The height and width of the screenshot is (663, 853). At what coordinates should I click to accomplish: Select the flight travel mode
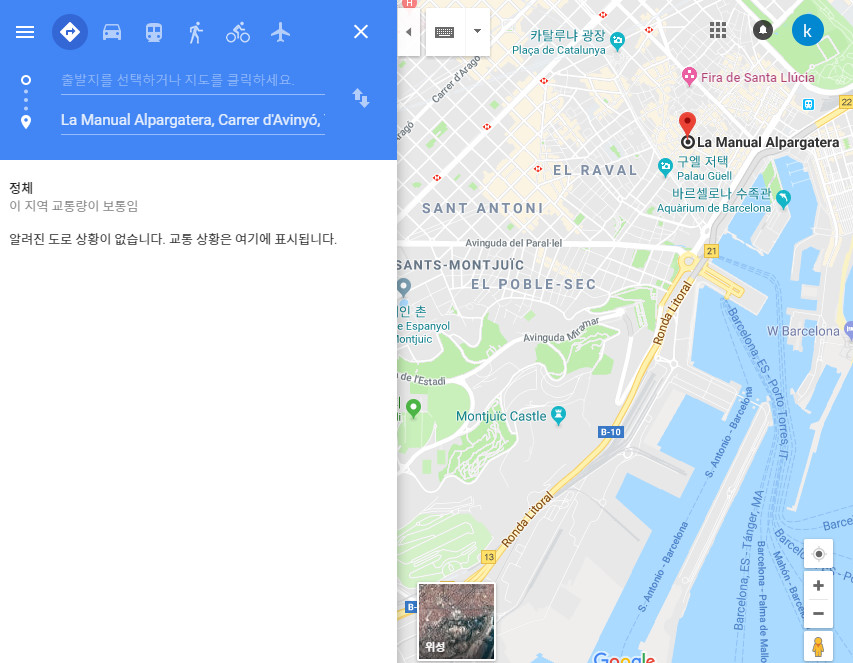tap(280, 32)
